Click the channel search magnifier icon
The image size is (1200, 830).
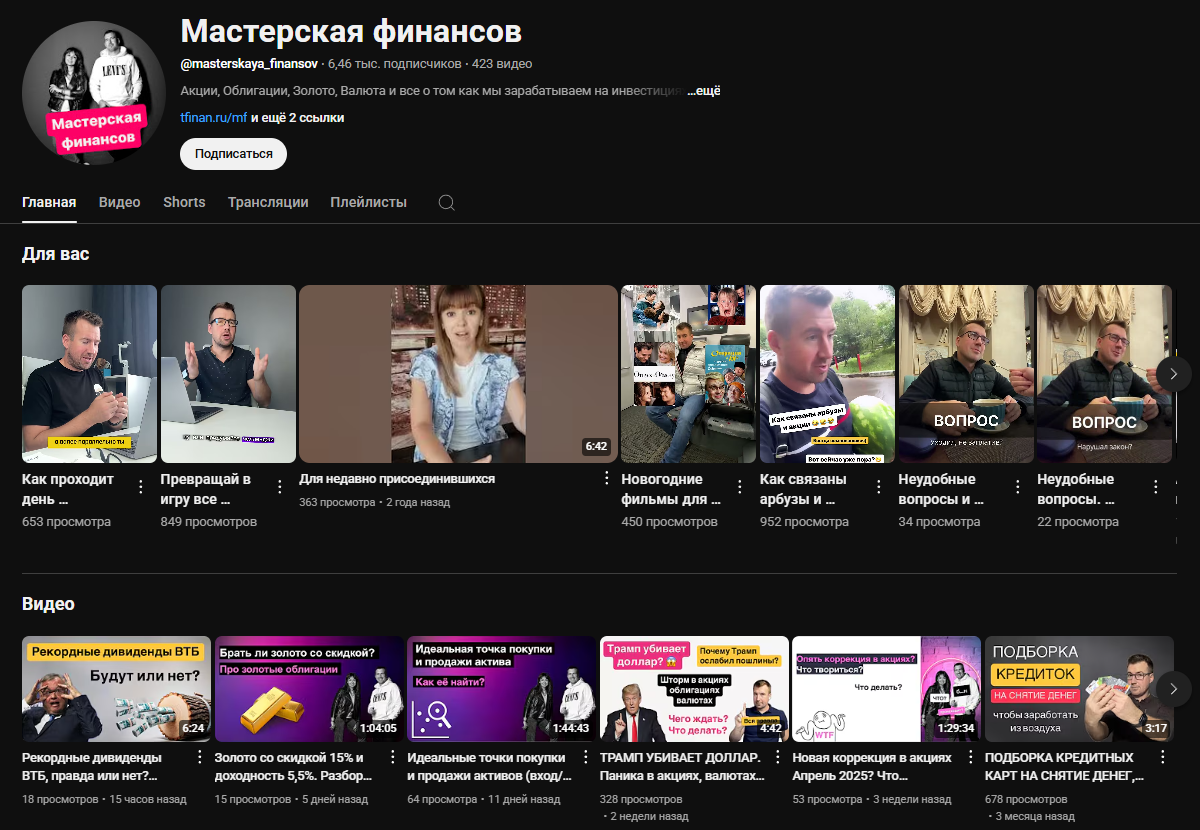point(447,202)
